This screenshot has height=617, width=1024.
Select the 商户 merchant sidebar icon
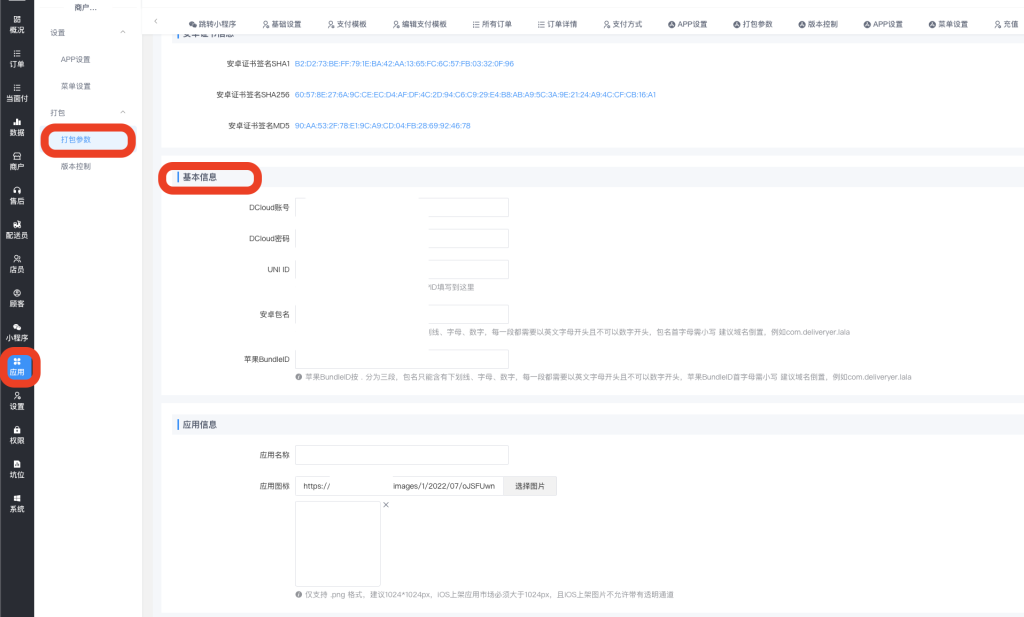[x=16, y=161]
